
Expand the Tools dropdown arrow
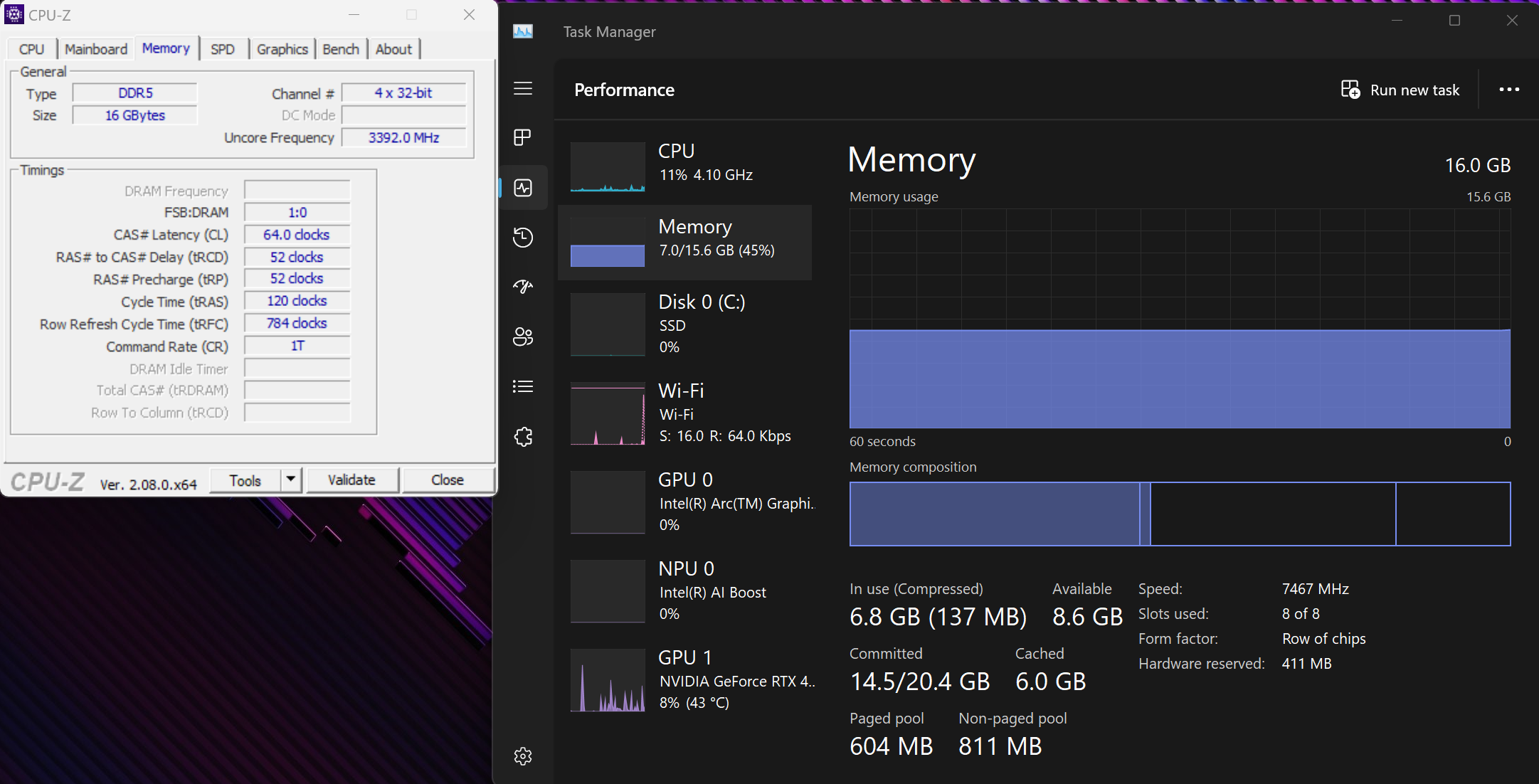[291, 480]
